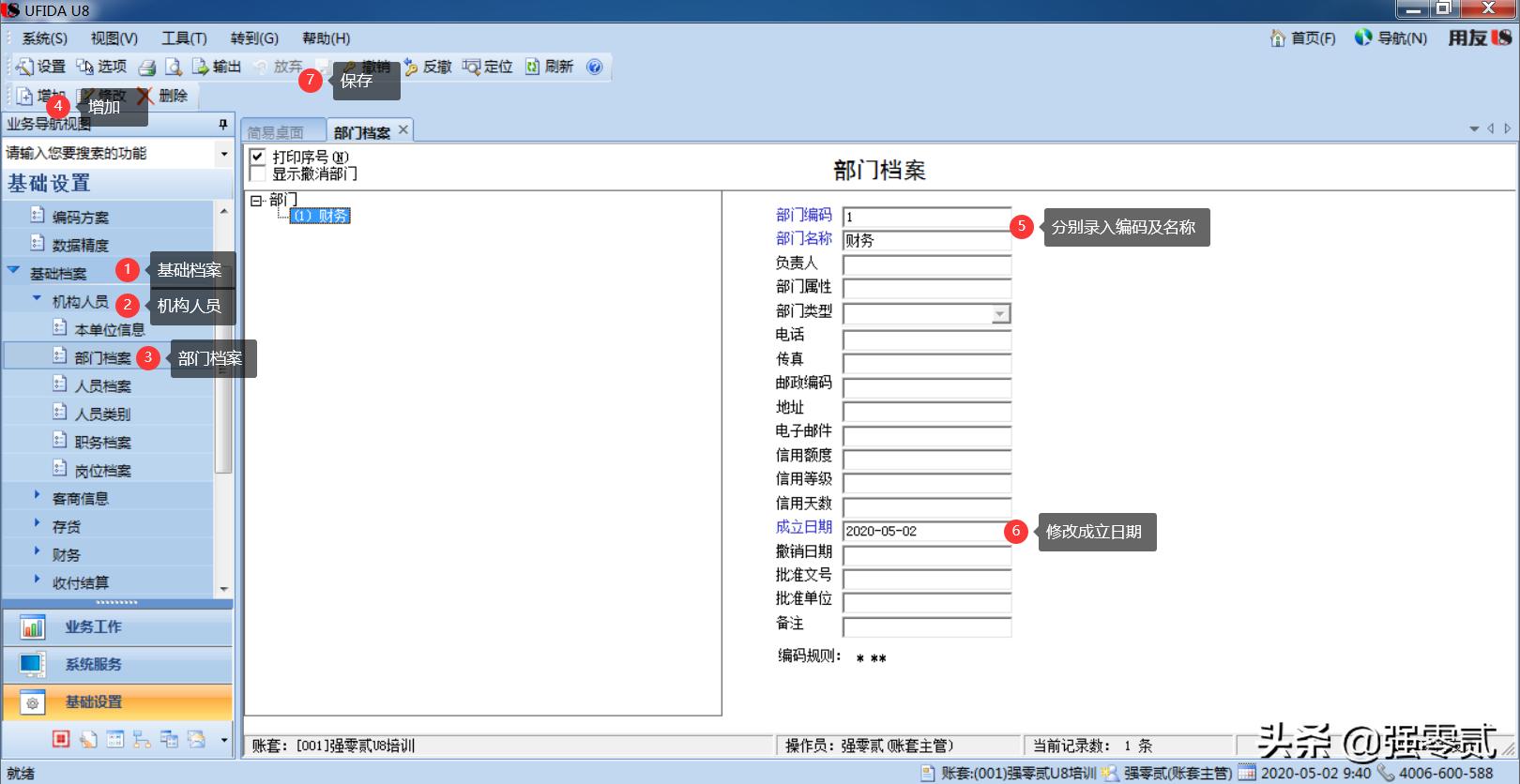Open the 工具(T) menu

coord(184,38)
